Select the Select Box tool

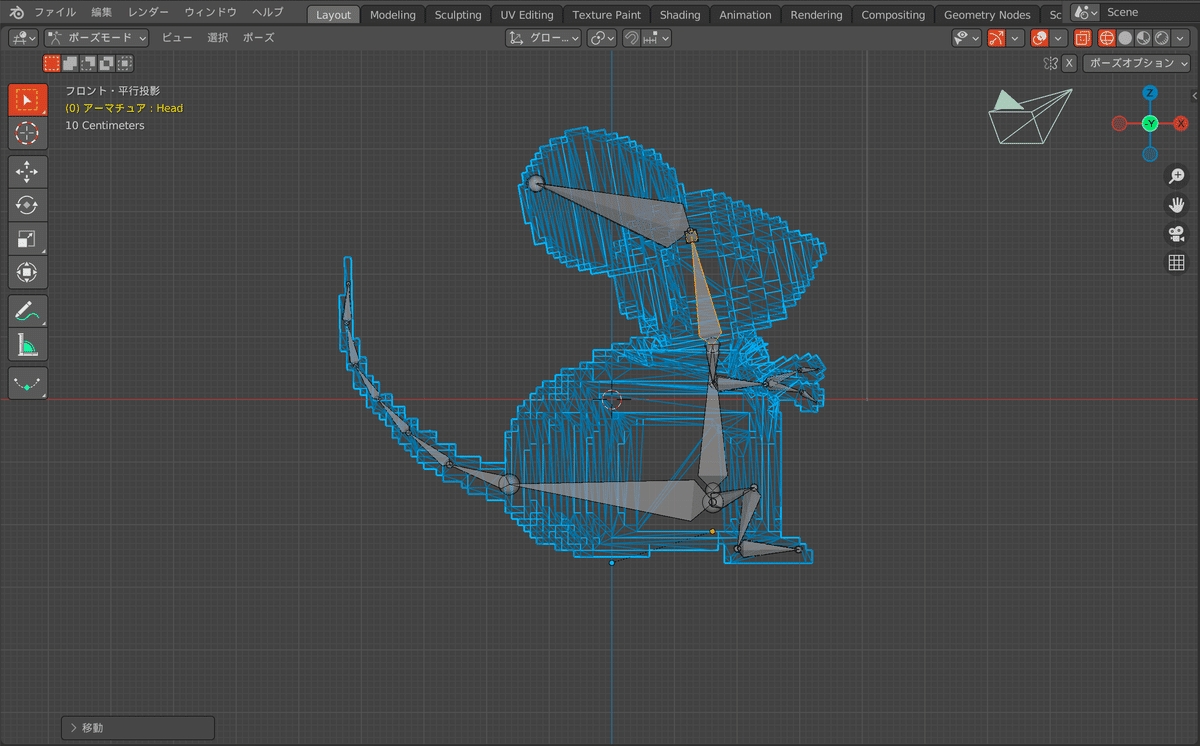pos(27,100)
